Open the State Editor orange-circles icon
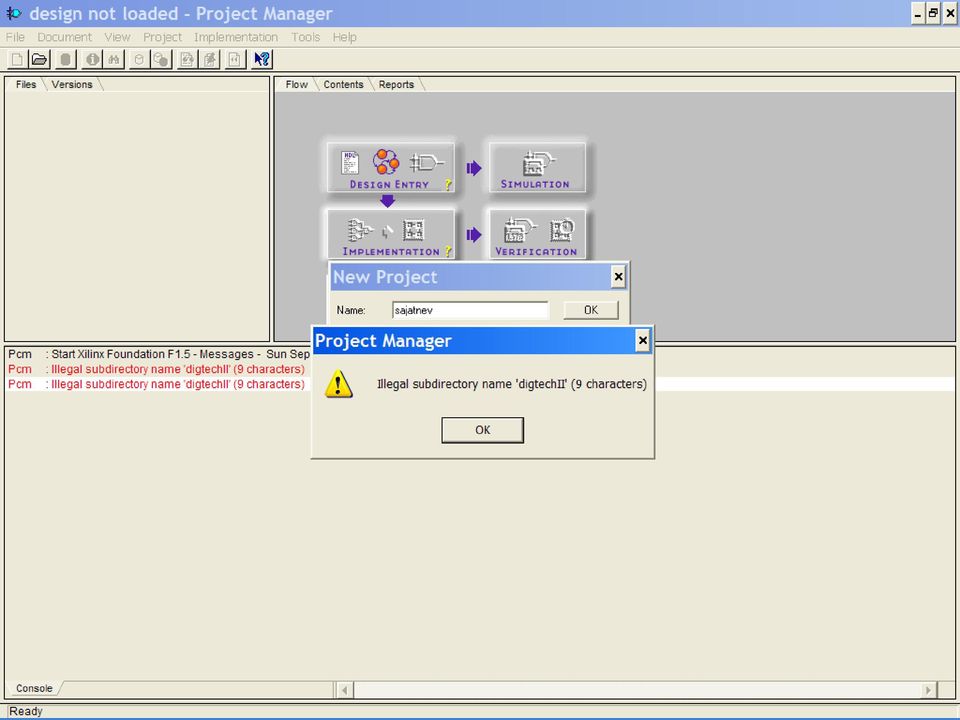This screenshot has width=960, height=720. [x=386, y=162]
